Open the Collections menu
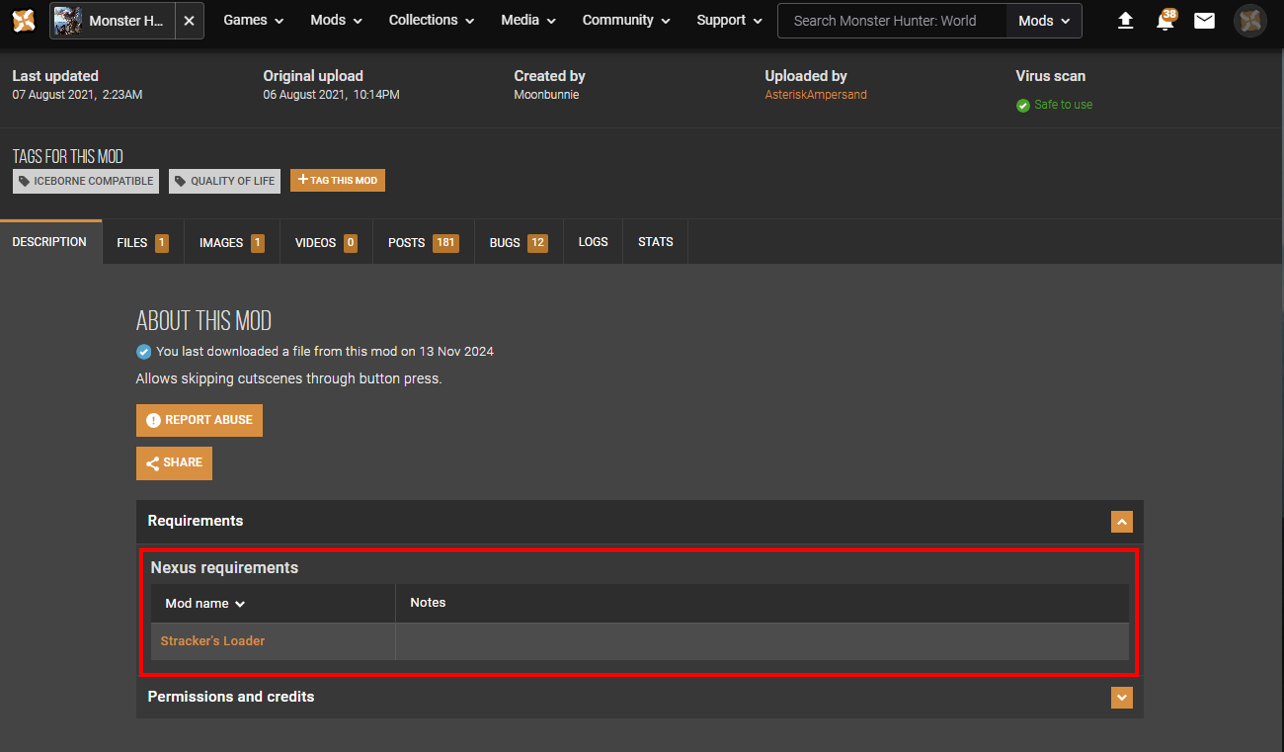 pyautogui.click(x=431, y=20)
